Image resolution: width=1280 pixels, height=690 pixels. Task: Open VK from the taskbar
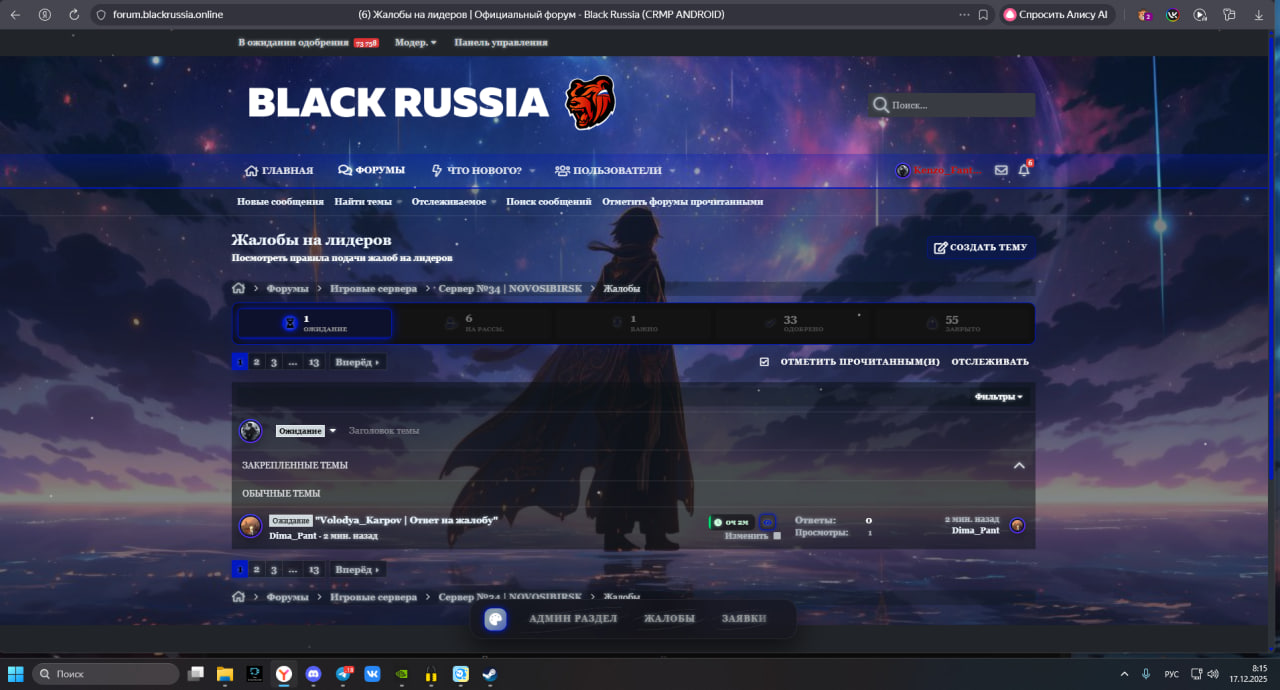(372, 674)
